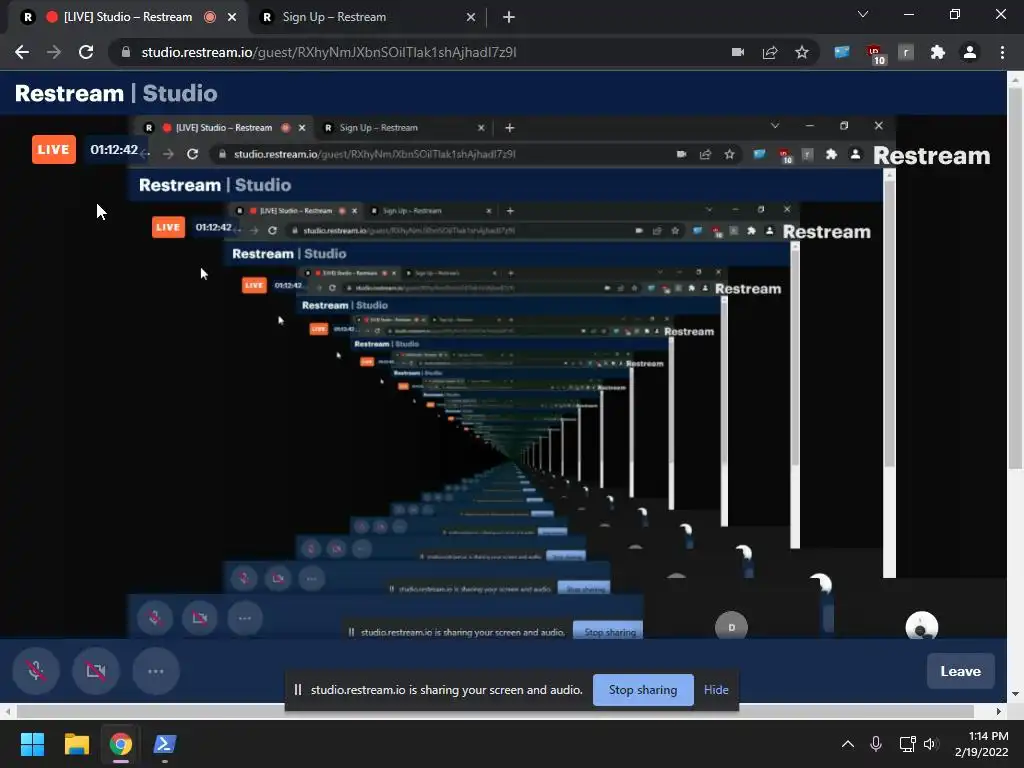This screenshot has height=768, width=1024.
Task: Close the Sign Up – Restream tab
Action: pyautogui.click(x=471, y=17)
